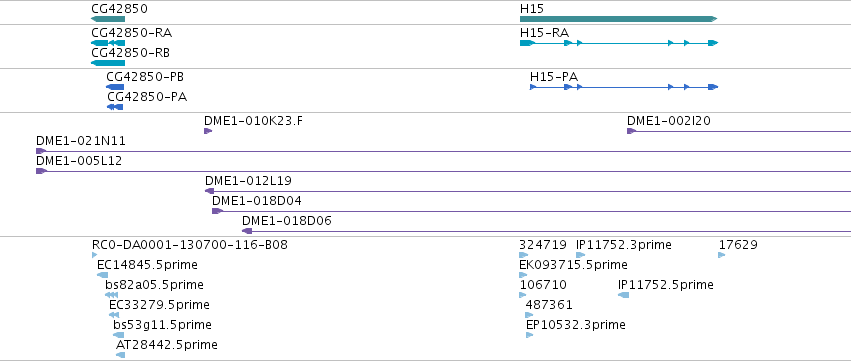851x361 pixels.
Task: Select the RC0-DA0001-130700-116-B08 feature label
Action: click(x=190, y=245)
